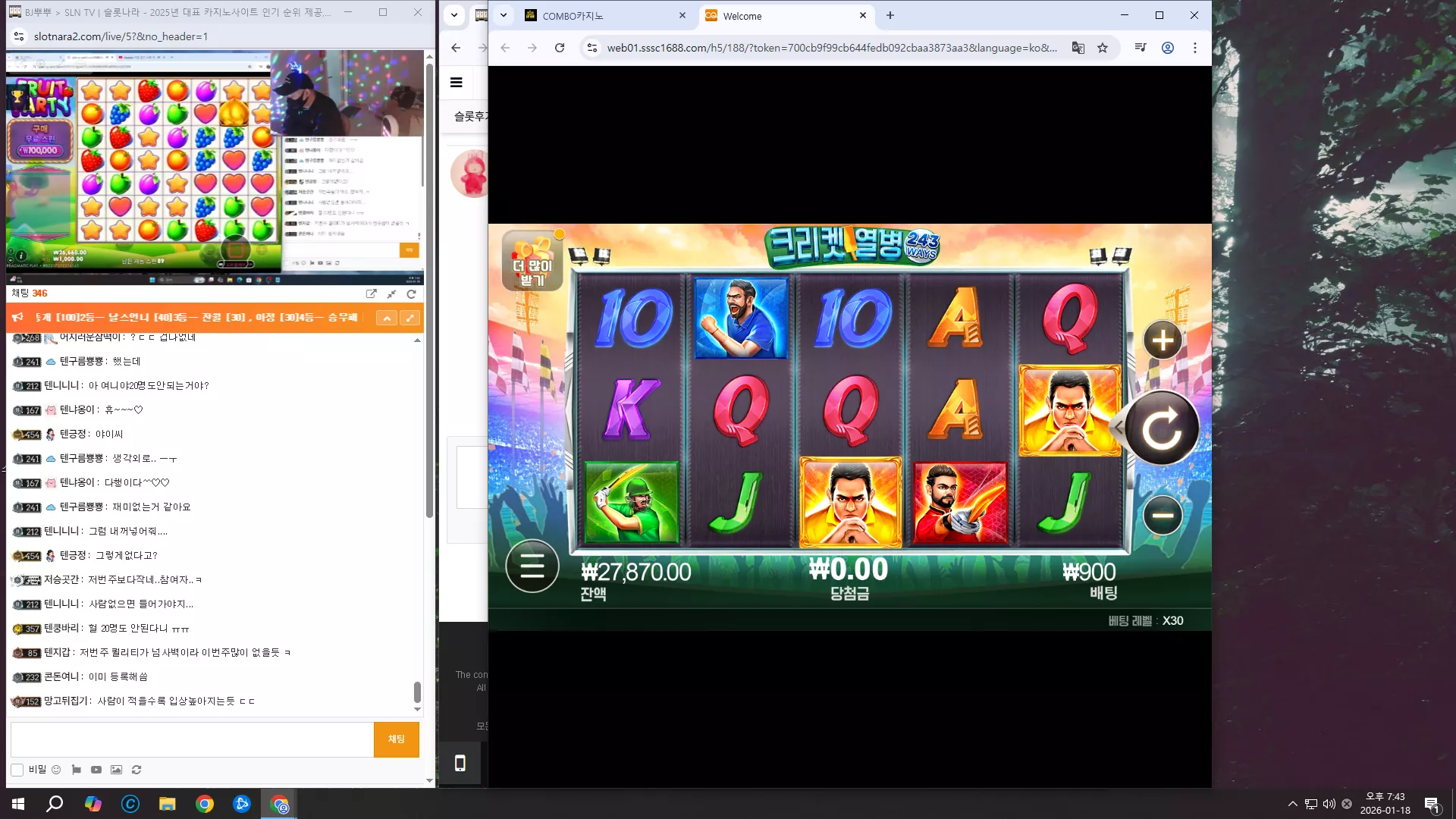Open Chrome's three-dot menu
Image resolution: width=1456 pixels, height=819 pixels.
tap(1195, 48)
